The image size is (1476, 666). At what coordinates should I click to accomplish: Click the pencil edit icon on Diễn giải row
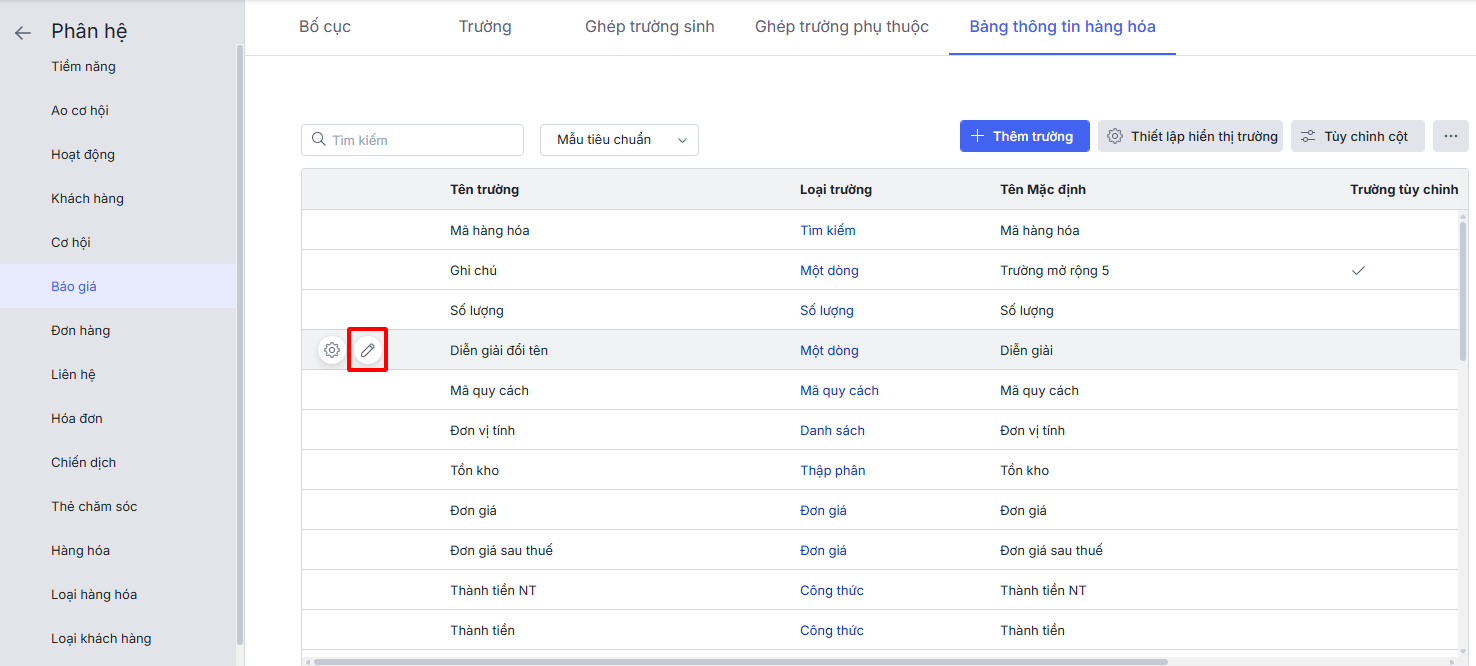367,351
